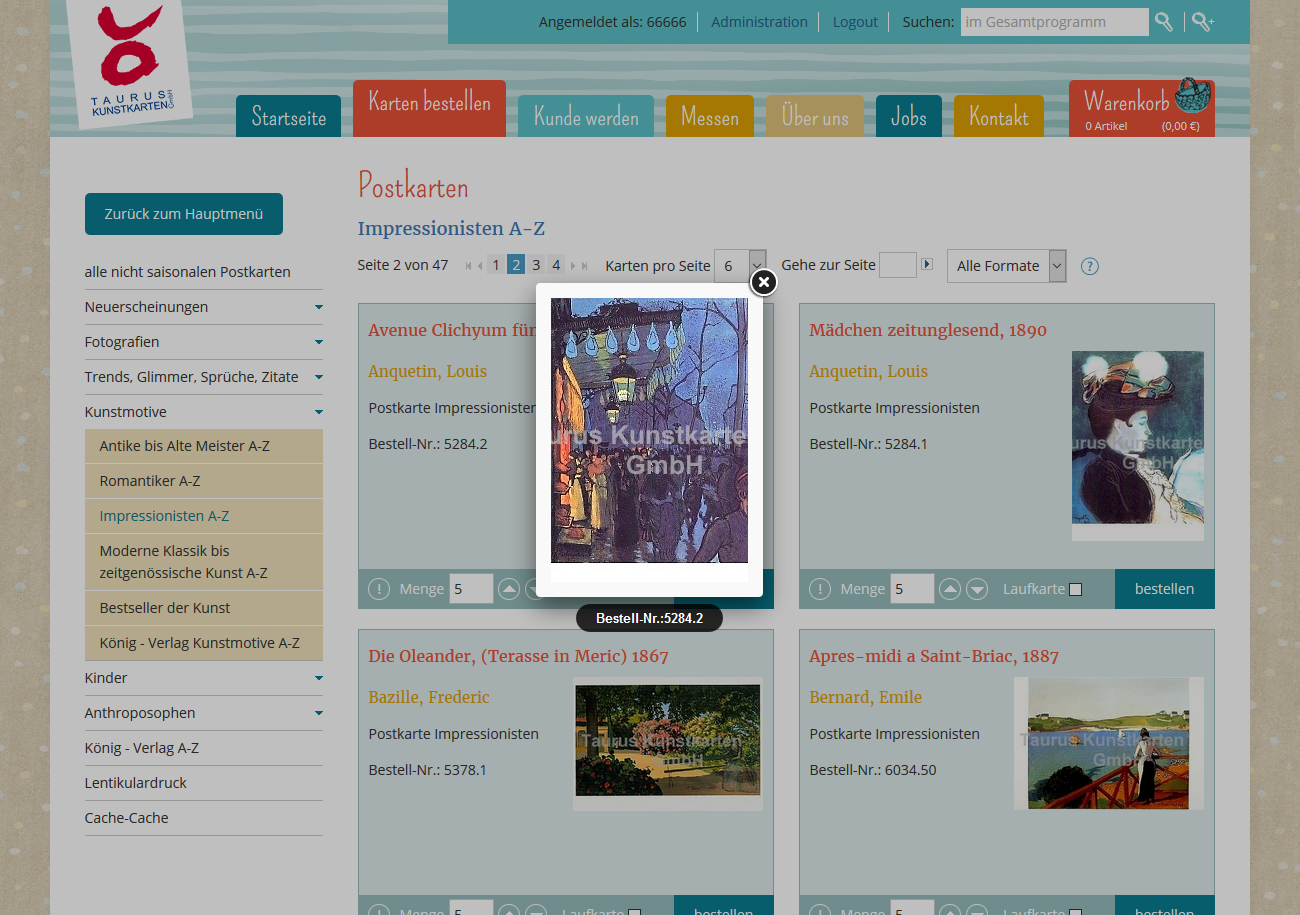Select Lentikulardruck category
Viewport: 1300px width, 915px height.
(136, 783)
